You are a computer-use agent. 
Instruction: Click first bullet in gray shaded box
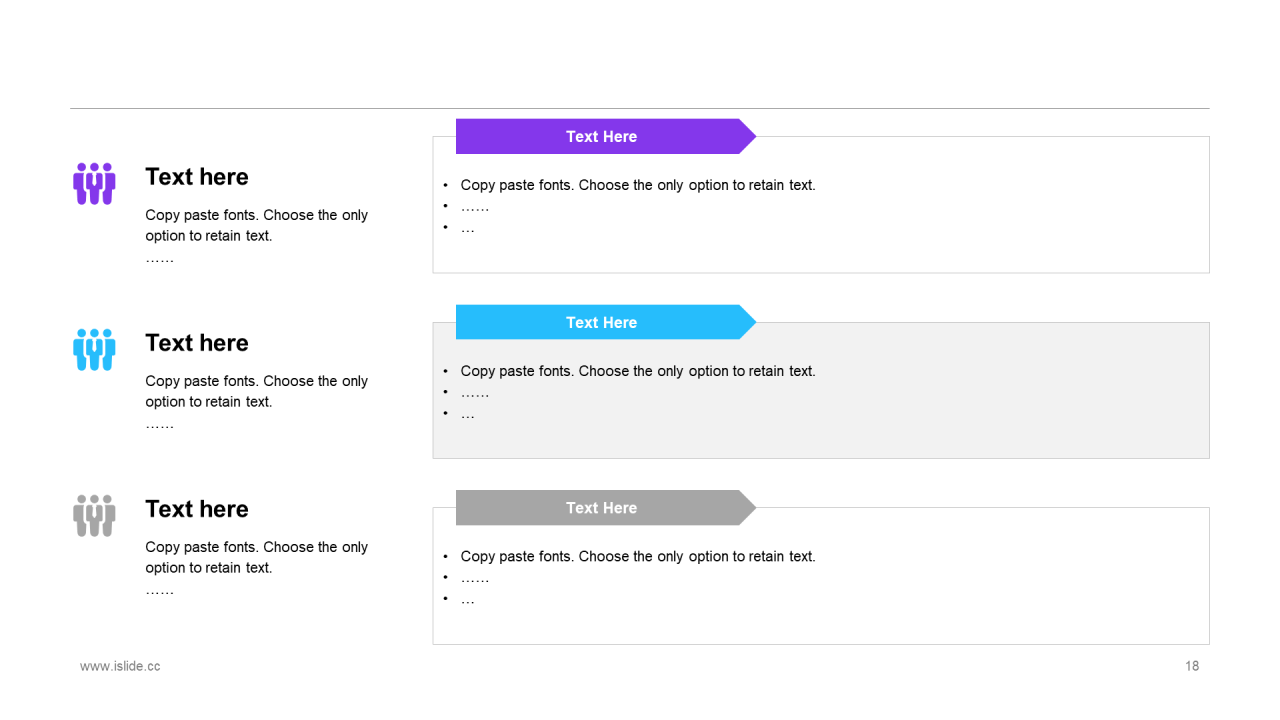pos(638,371)
